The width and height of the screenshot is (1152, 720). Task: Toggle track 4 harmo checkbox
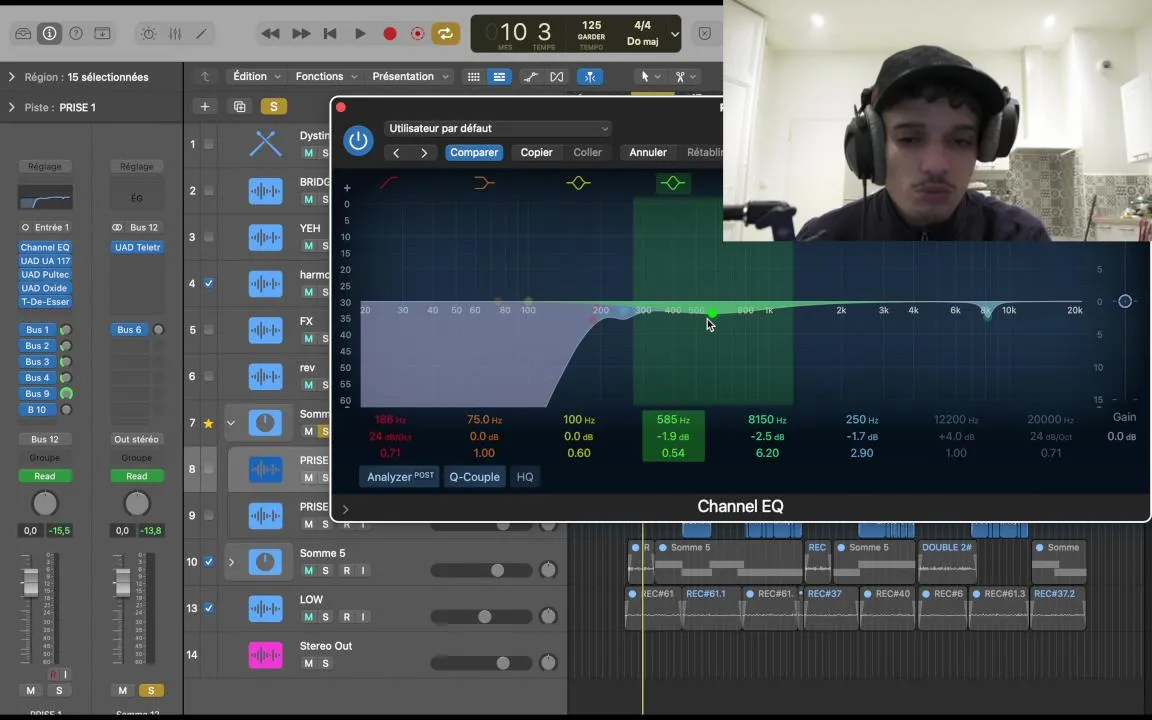click(x=209, y=284)
